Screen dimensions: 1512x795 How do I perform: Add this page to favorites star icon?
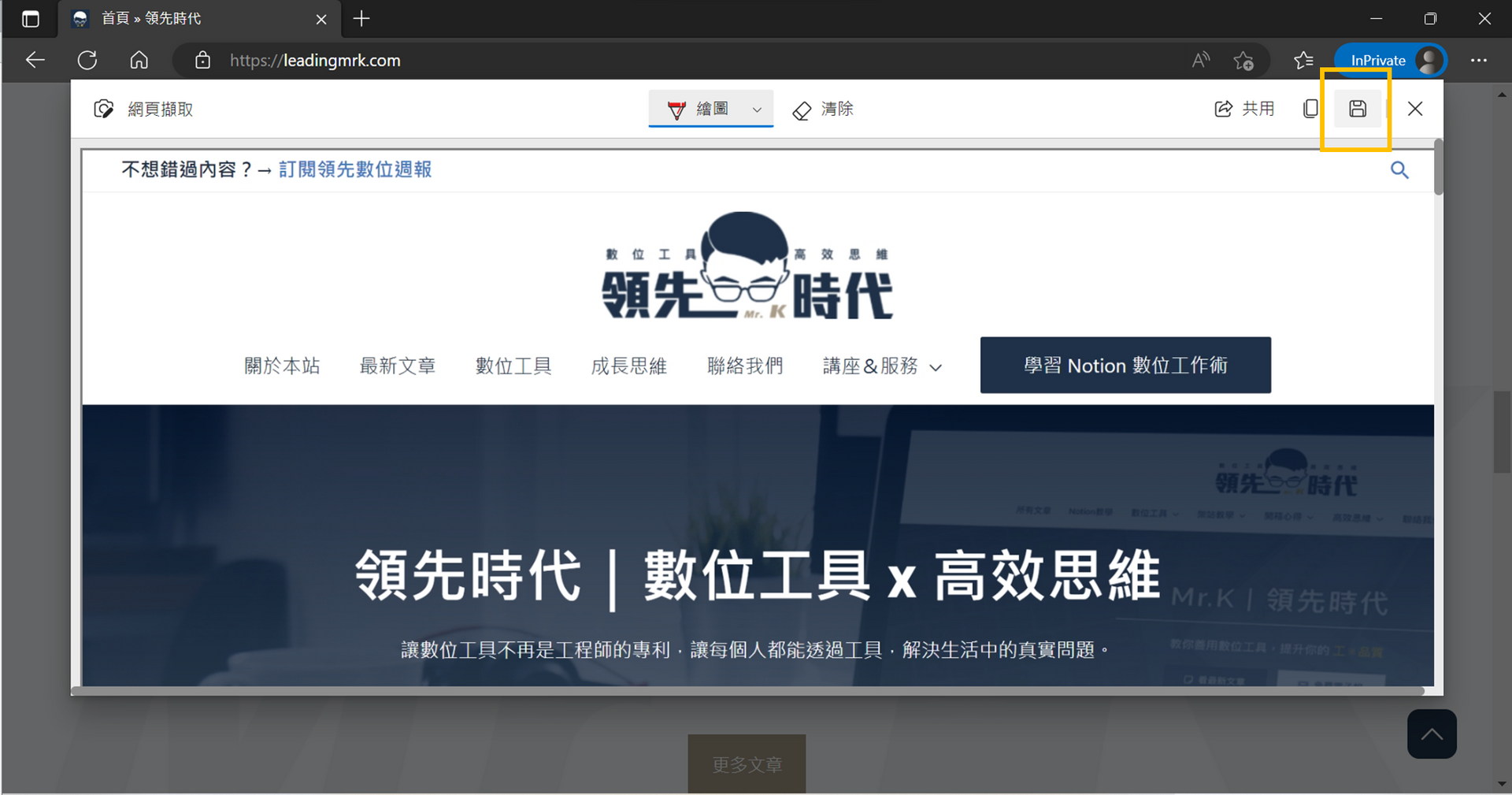[x=1244, y=61]
